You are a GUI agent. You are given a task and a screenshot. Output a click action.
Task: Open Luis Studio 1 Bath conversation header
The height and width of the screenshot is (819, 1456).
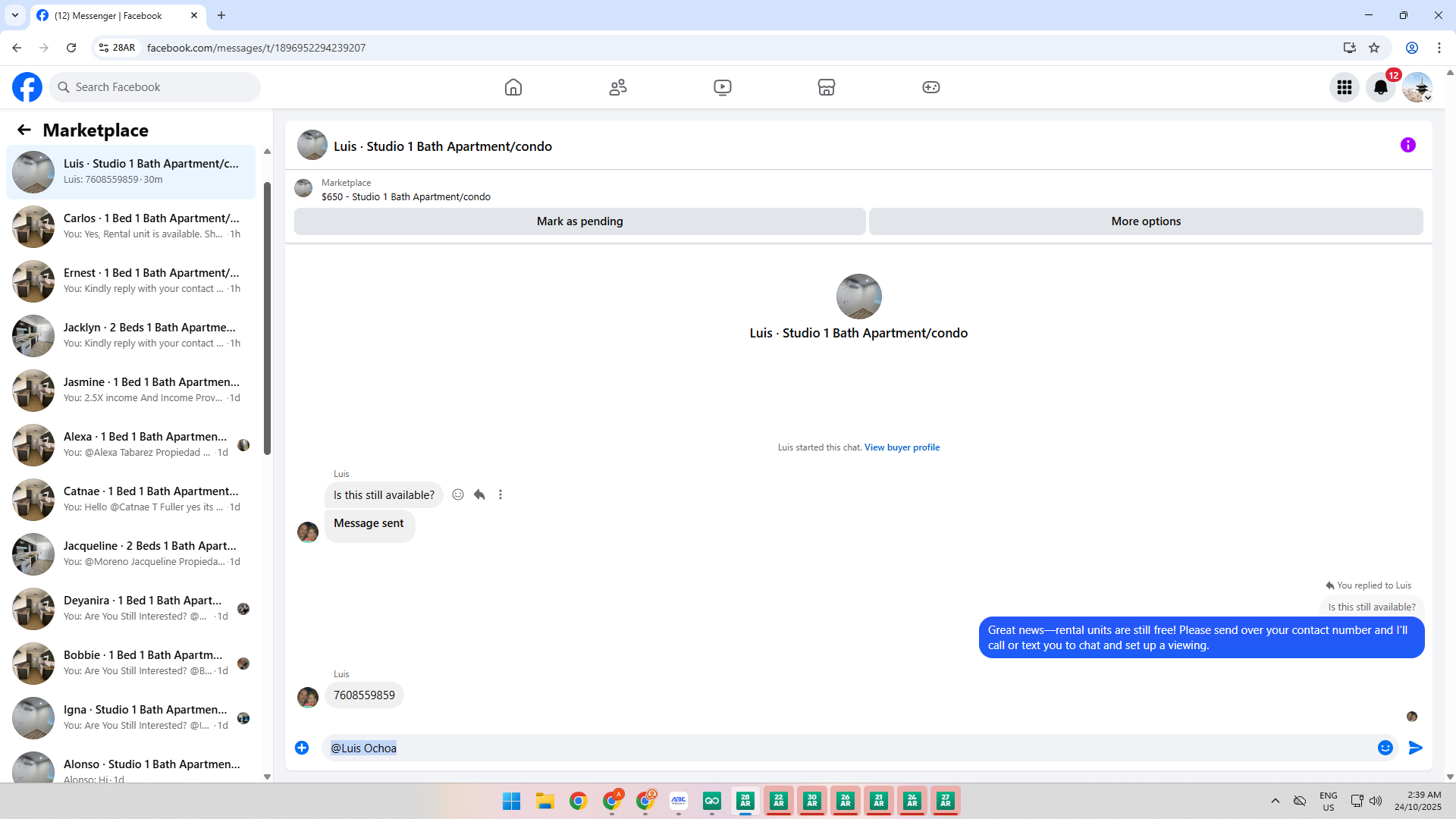(443, 146)
